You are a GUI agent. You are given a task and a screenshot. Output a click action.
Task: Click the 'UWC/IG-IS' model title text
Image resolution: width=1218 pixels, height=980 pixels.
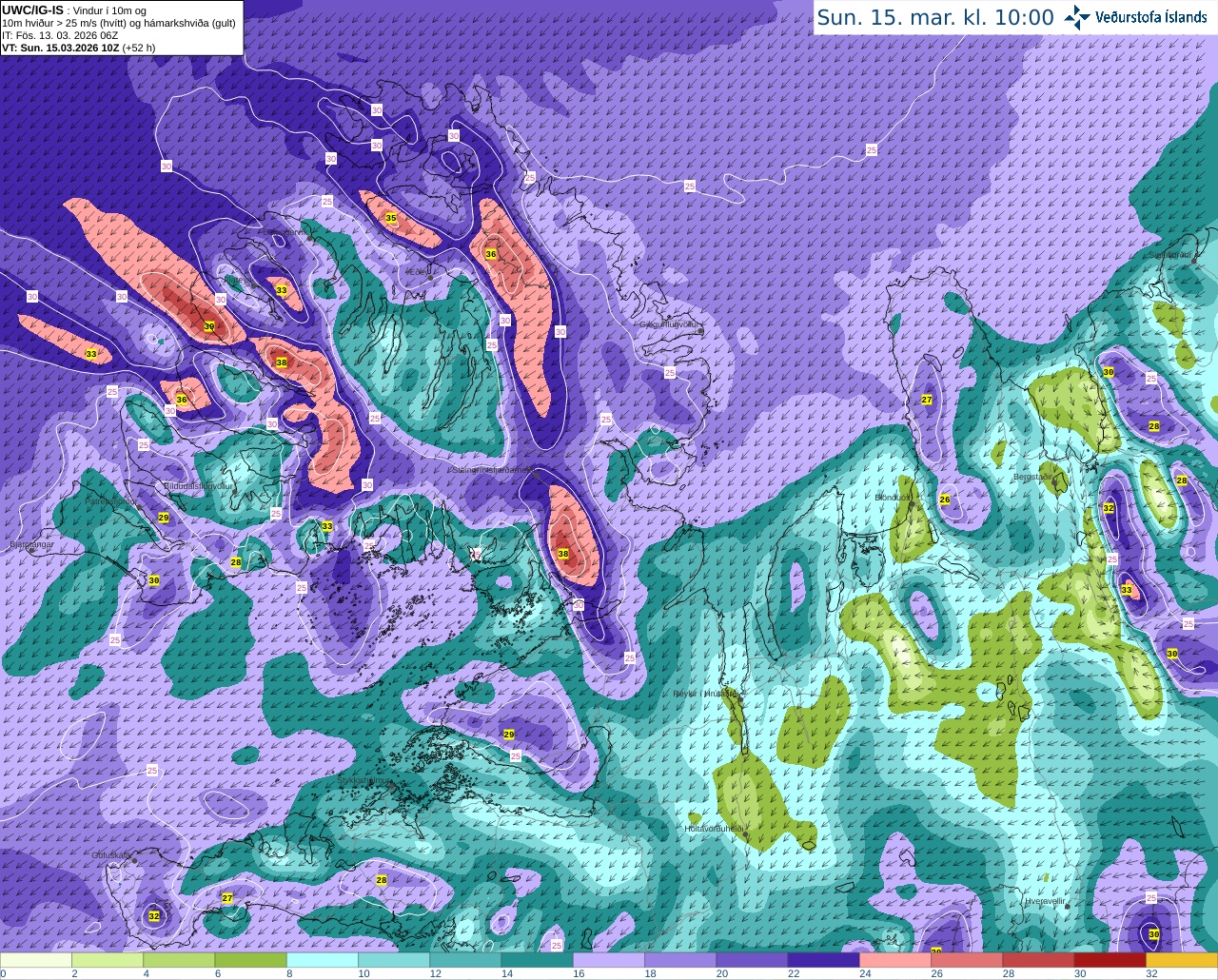[33, 10]
